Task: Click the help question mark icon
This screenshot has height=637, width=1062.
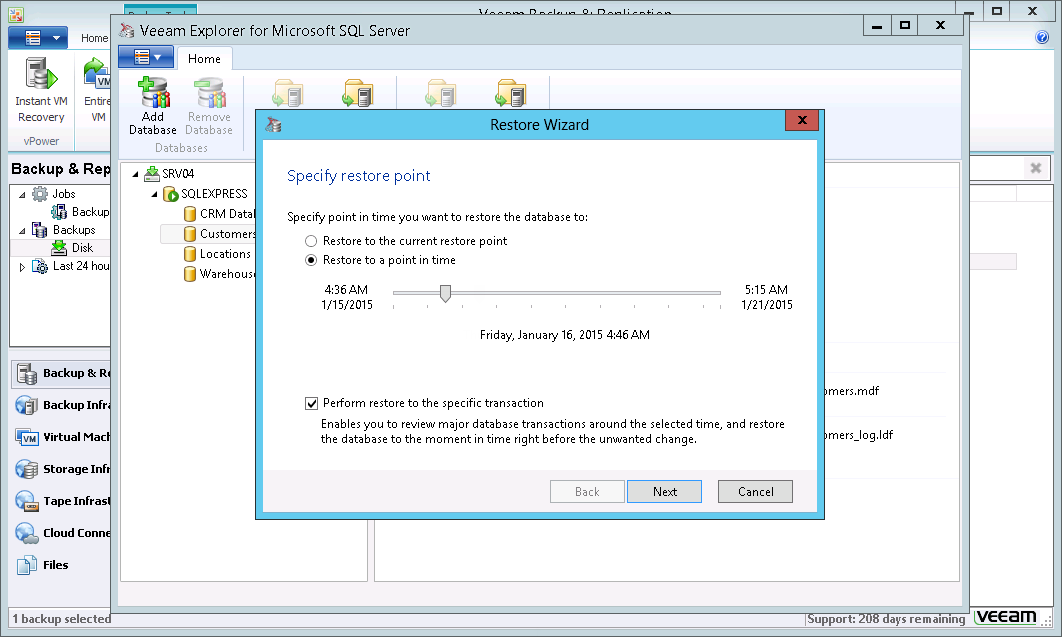Action: 1042,37
